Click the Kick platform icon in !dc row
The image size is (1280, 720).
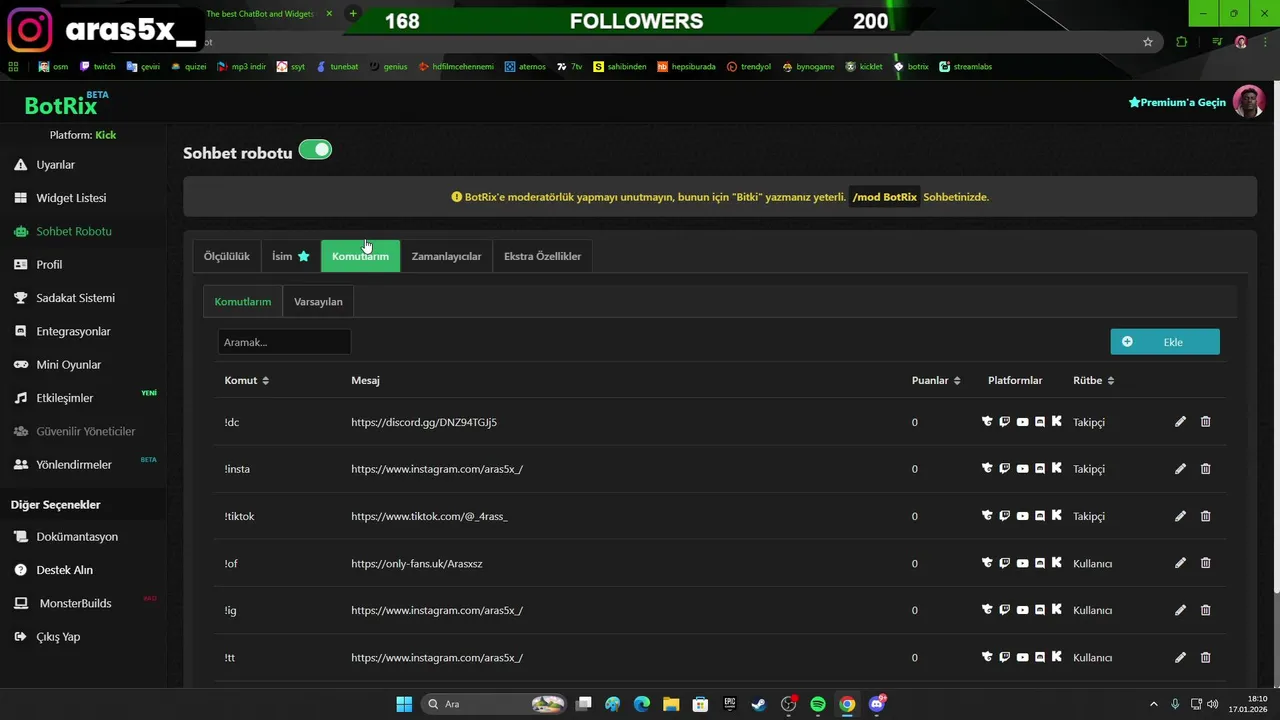[x=1057, y=422]
